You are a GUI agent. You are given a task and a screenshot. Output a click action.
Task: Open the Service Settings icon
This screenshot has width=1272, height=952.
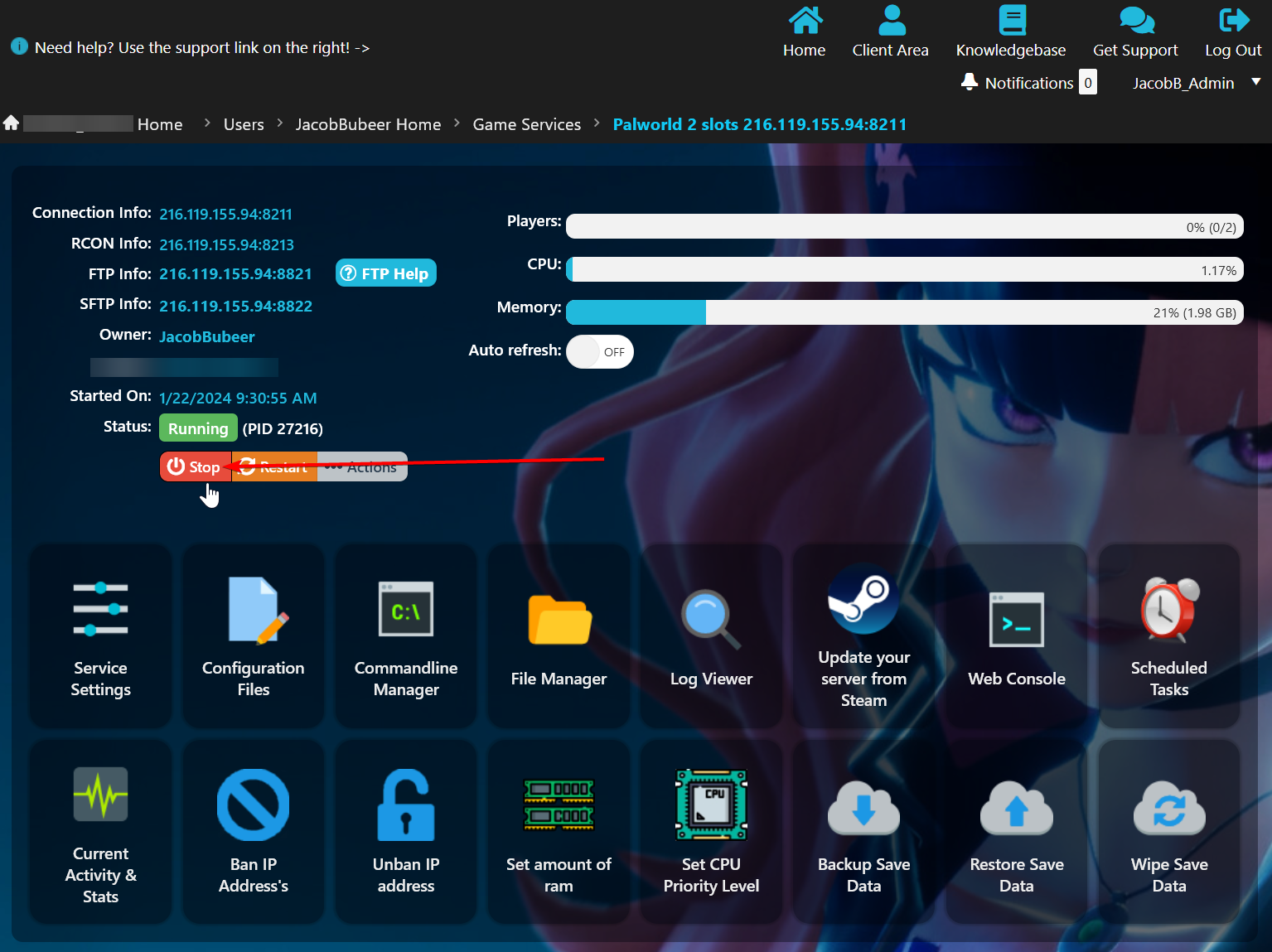click(x=100, y=610)
